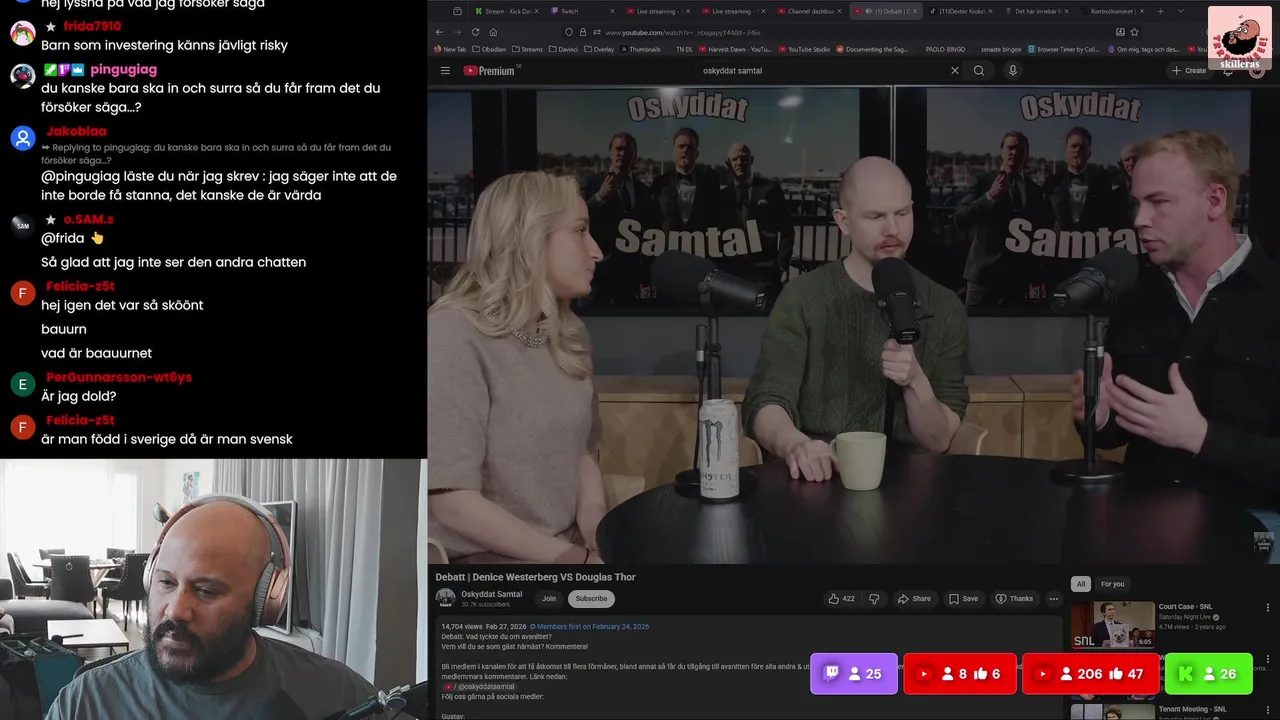Join the Oskyddat Samtal channel membership
Image resolution: width=1280 pixels, height=720 pixels.
(549, 599)
